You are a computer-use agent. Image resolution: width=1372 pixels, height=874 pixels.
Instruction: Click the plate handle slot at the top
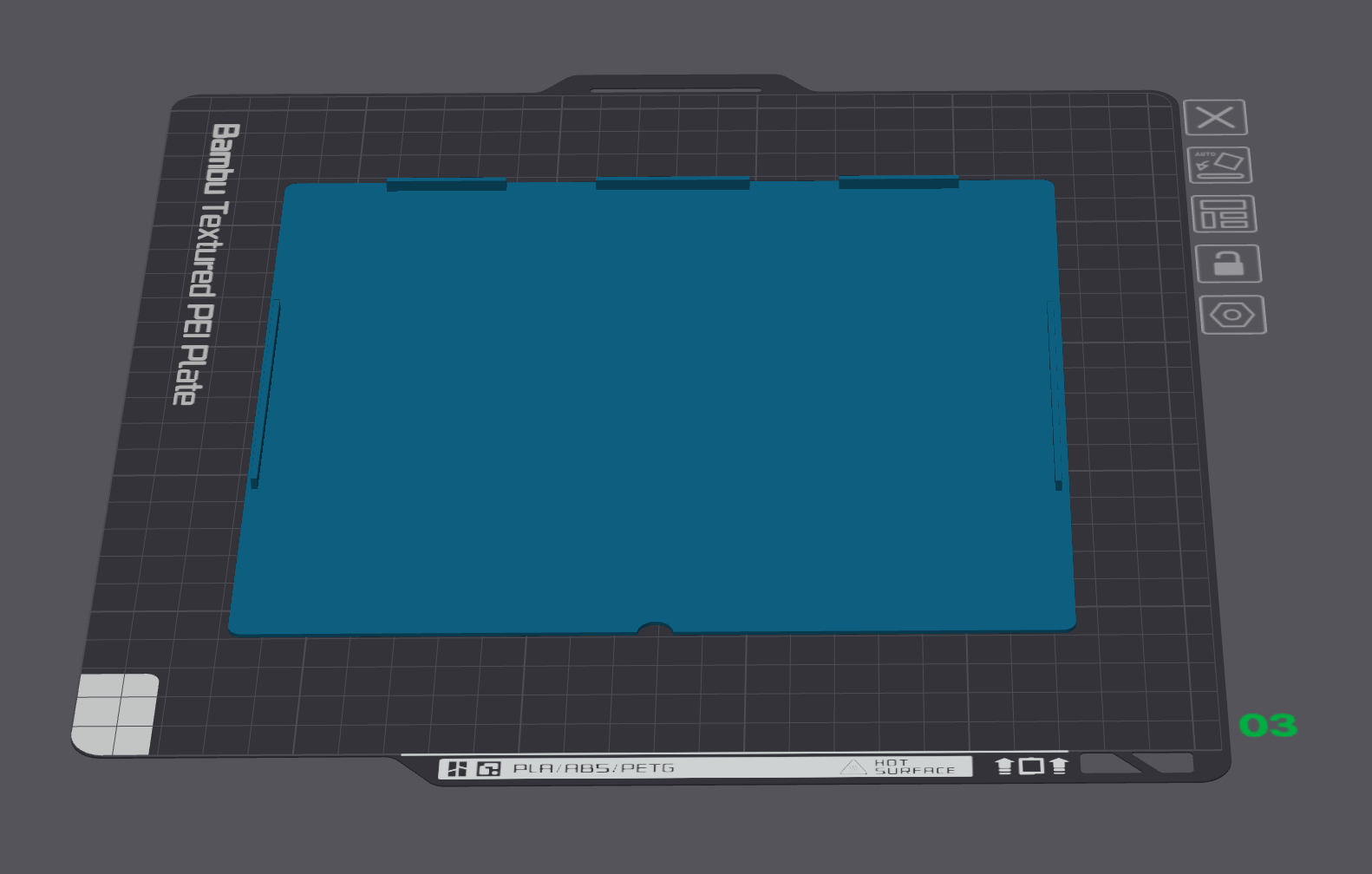pos(676,89)
